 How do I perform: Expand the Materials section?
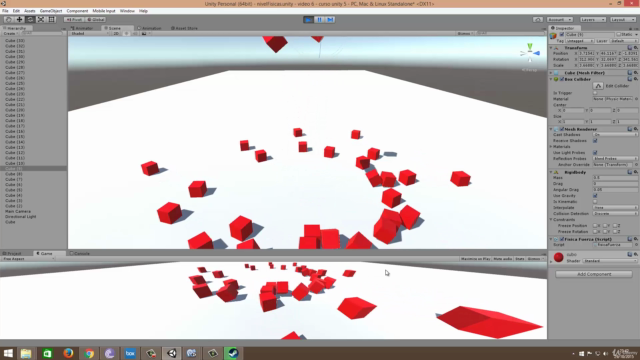coord(551,147)
